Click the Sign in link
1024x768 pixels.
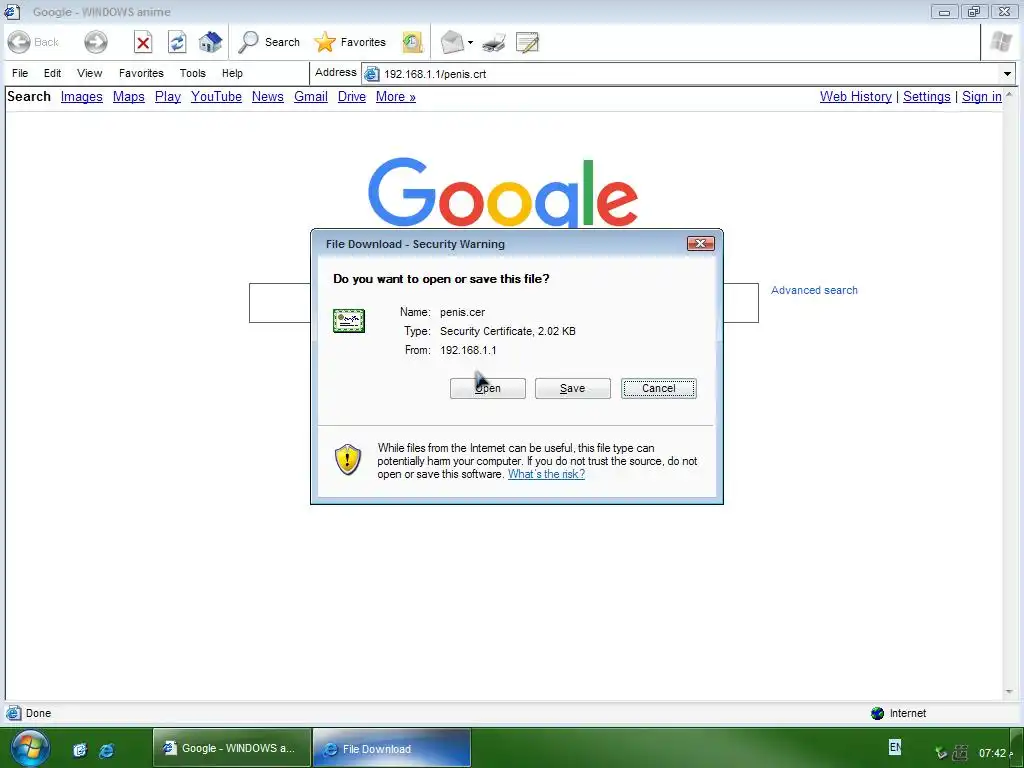click(x=982, y=97)
